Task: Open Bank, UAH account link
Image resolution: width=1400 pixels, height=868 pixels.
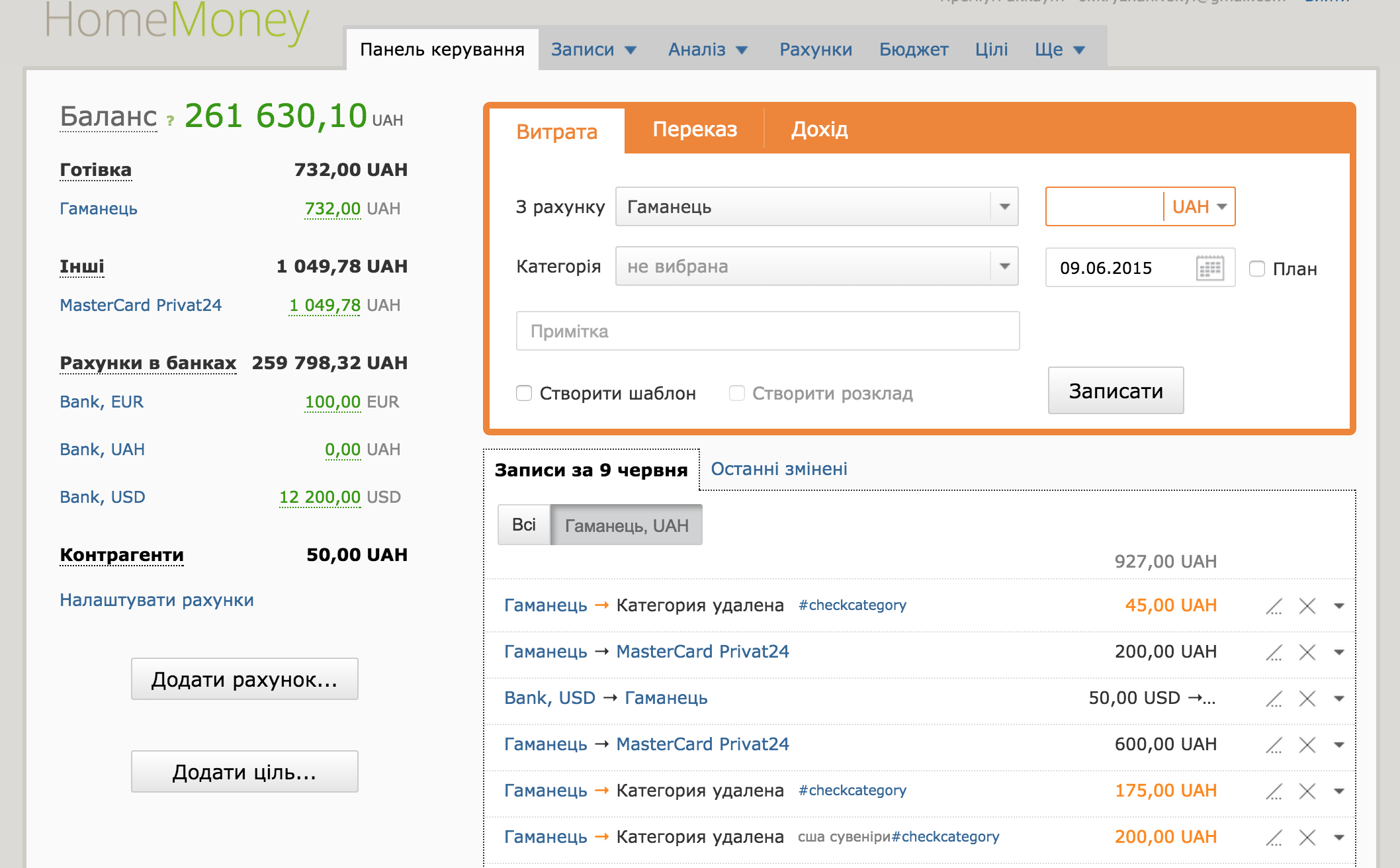Action: click(x=102, y=449)
